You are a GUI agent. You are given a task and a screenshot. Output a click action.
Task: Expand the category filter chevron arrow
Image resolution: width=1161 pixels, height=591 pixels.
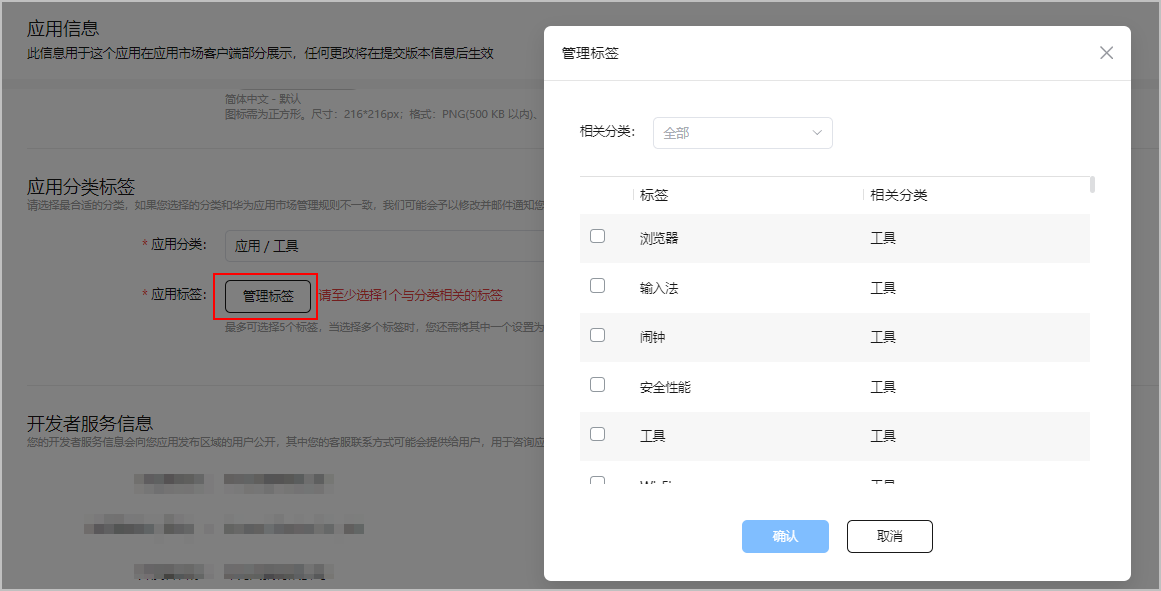pyautogui.click(x=818, y=132)
